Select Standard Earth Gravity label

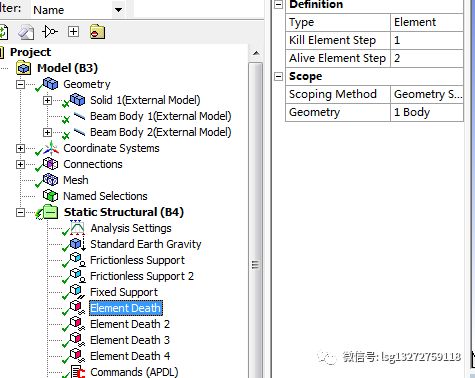pos(146,244)
